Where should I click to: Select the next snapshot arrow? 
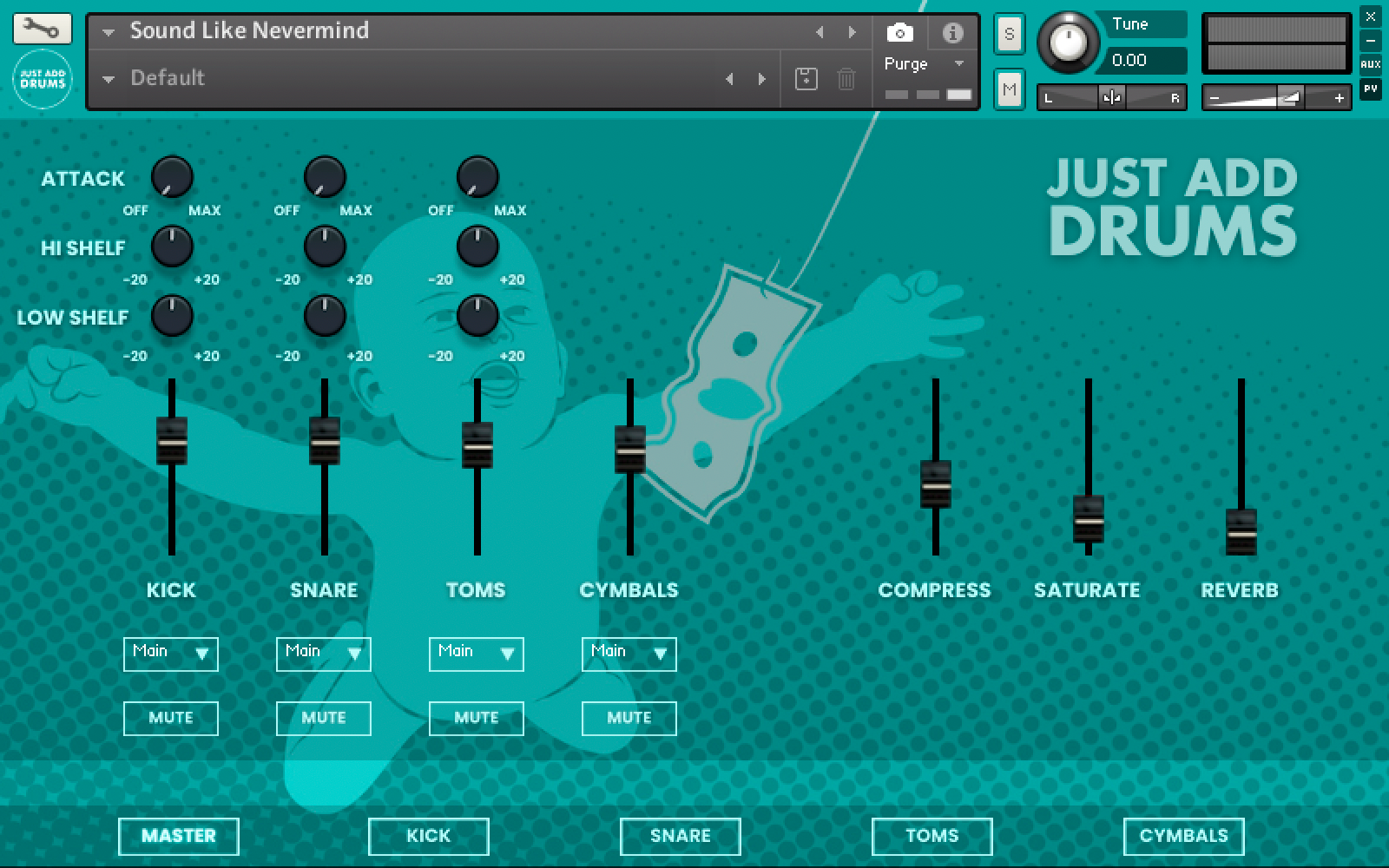762,79
